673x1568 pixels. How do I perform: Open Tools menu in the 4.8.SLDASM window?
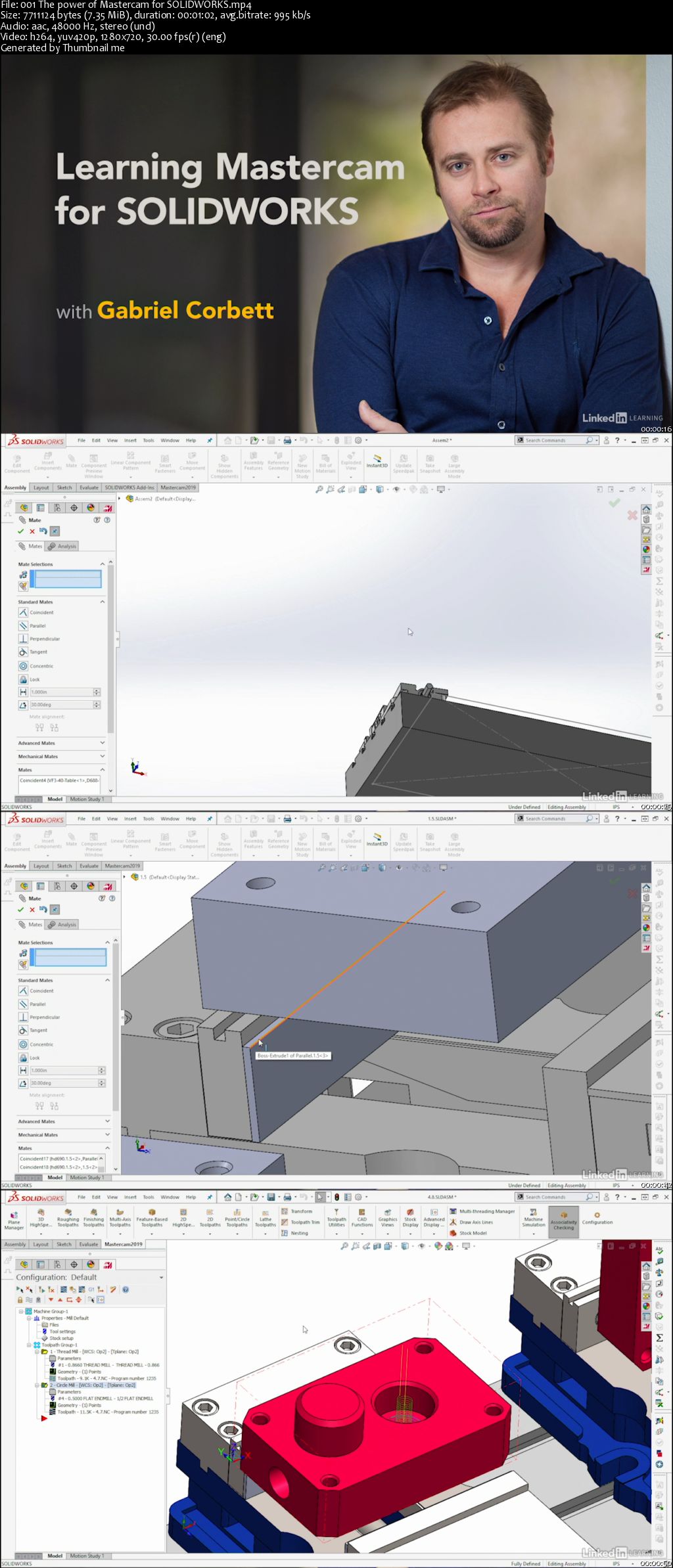[149, 1197]
